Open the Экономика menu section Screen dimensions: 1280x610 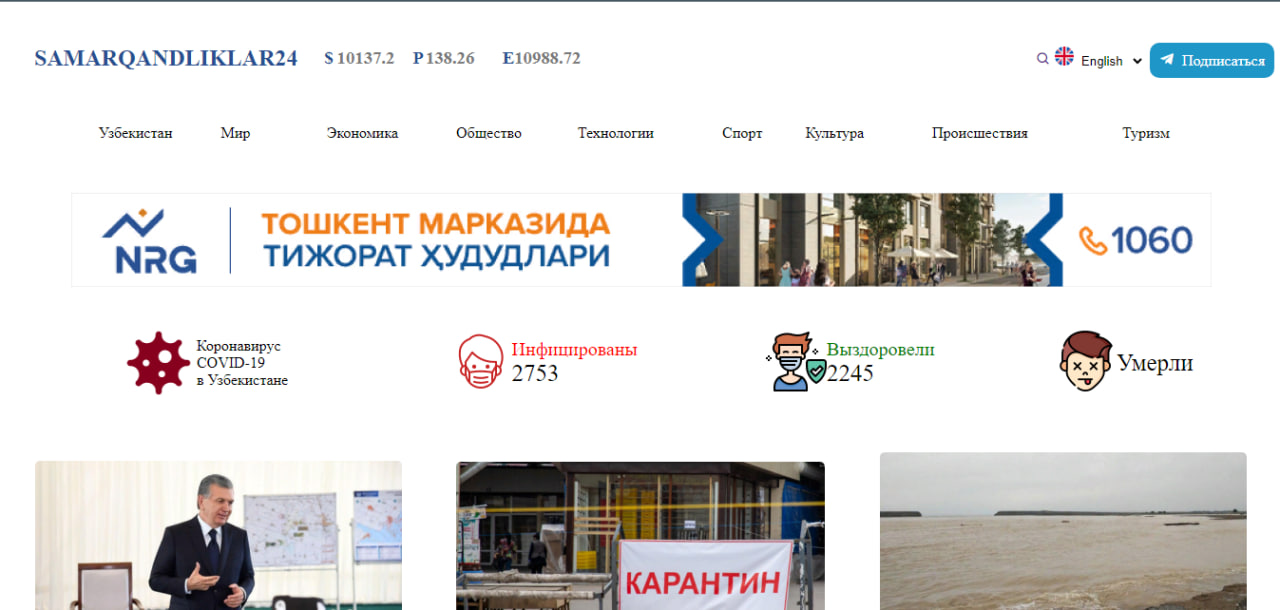pos(362,133)
